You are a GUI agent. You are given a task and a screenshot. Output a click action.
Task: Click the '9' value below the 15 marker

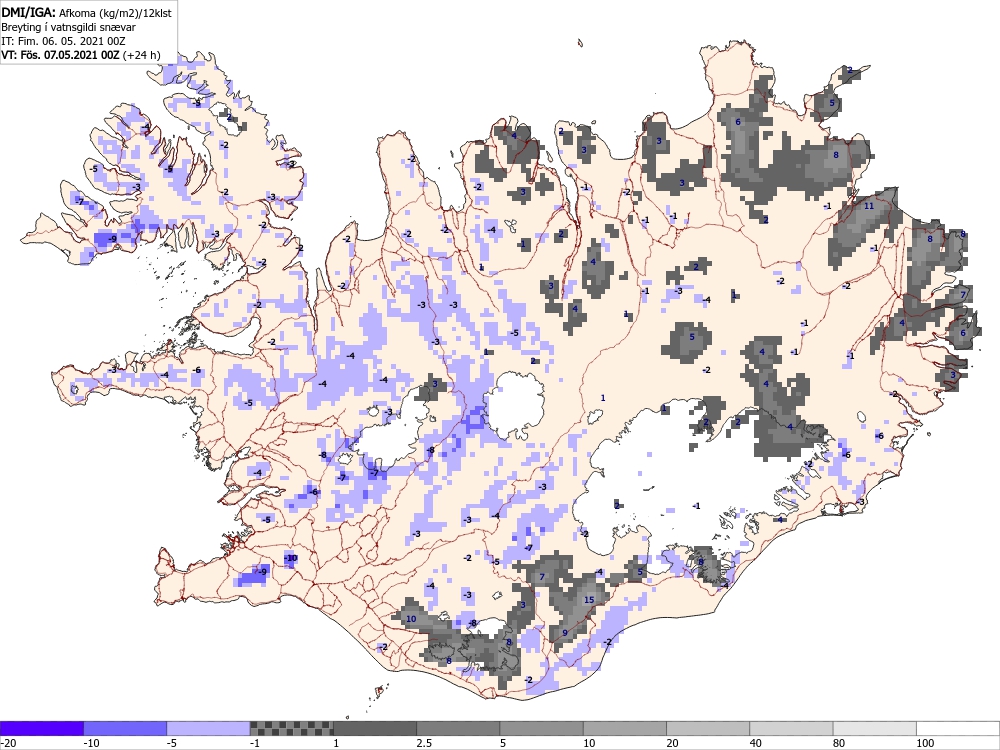click(x=565, y=633)
